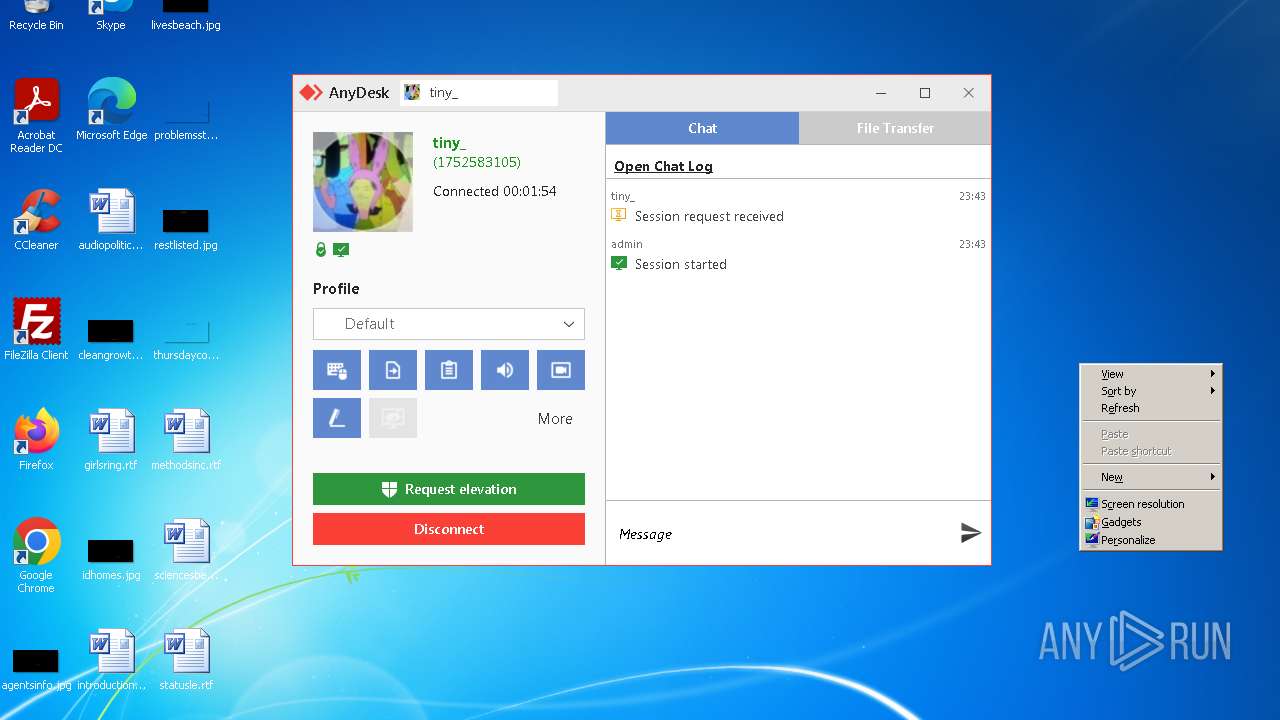1280x720 pixels.
Task: Switch to the File Transfer tab
Action: [x=895, y=128]
